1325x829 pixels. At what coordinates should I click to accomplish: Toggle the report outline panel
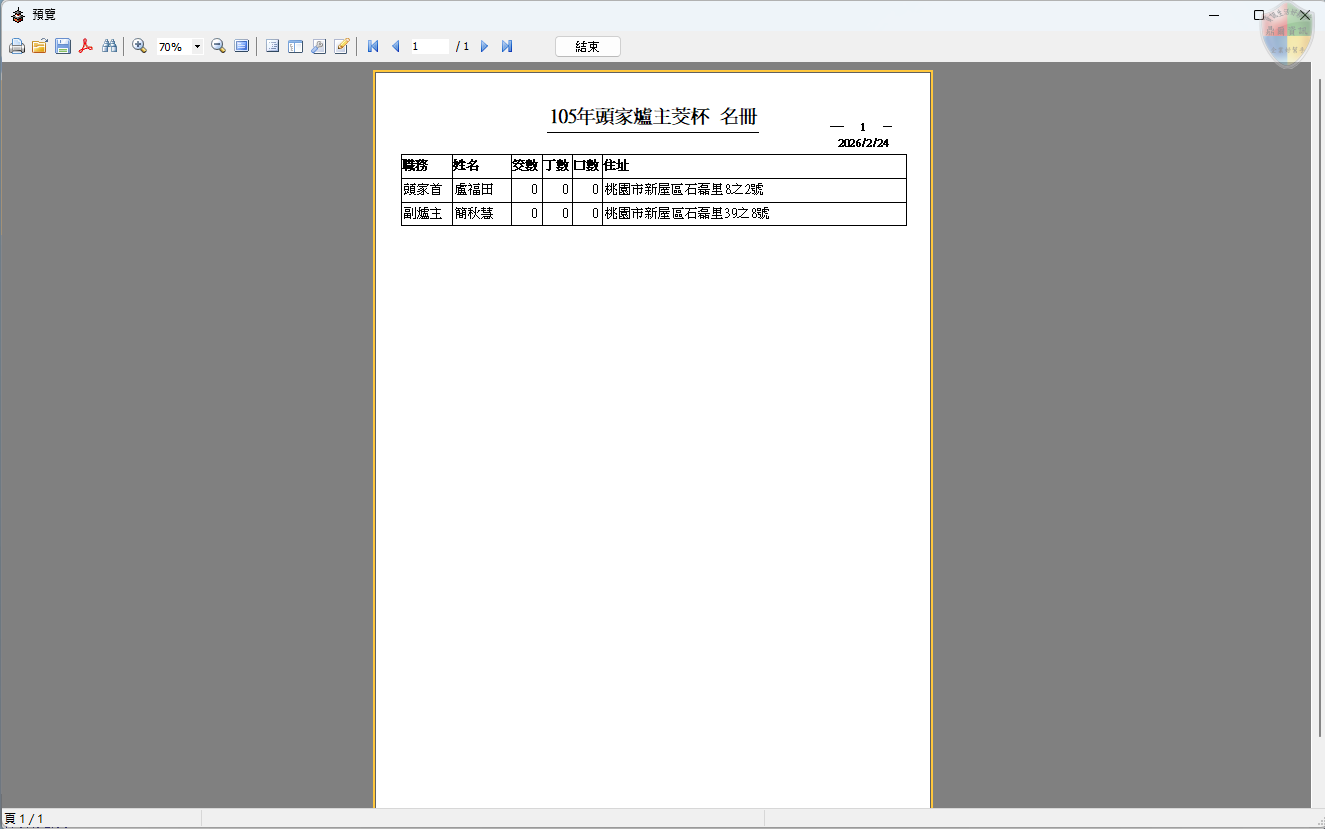point(272,46)
